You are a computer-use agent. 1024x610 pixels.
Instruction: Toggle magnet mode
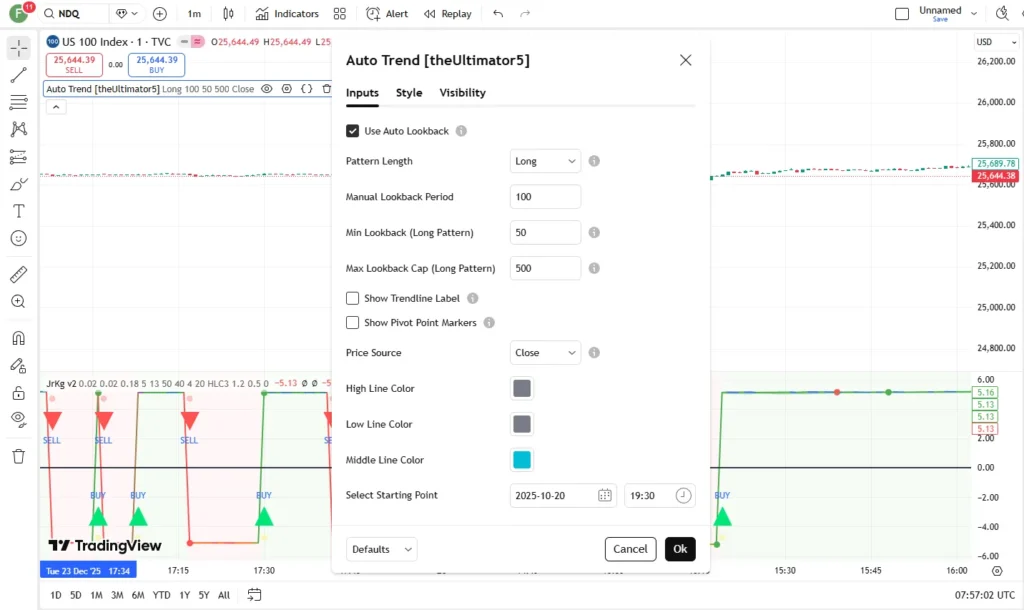[x=18, y=338]
